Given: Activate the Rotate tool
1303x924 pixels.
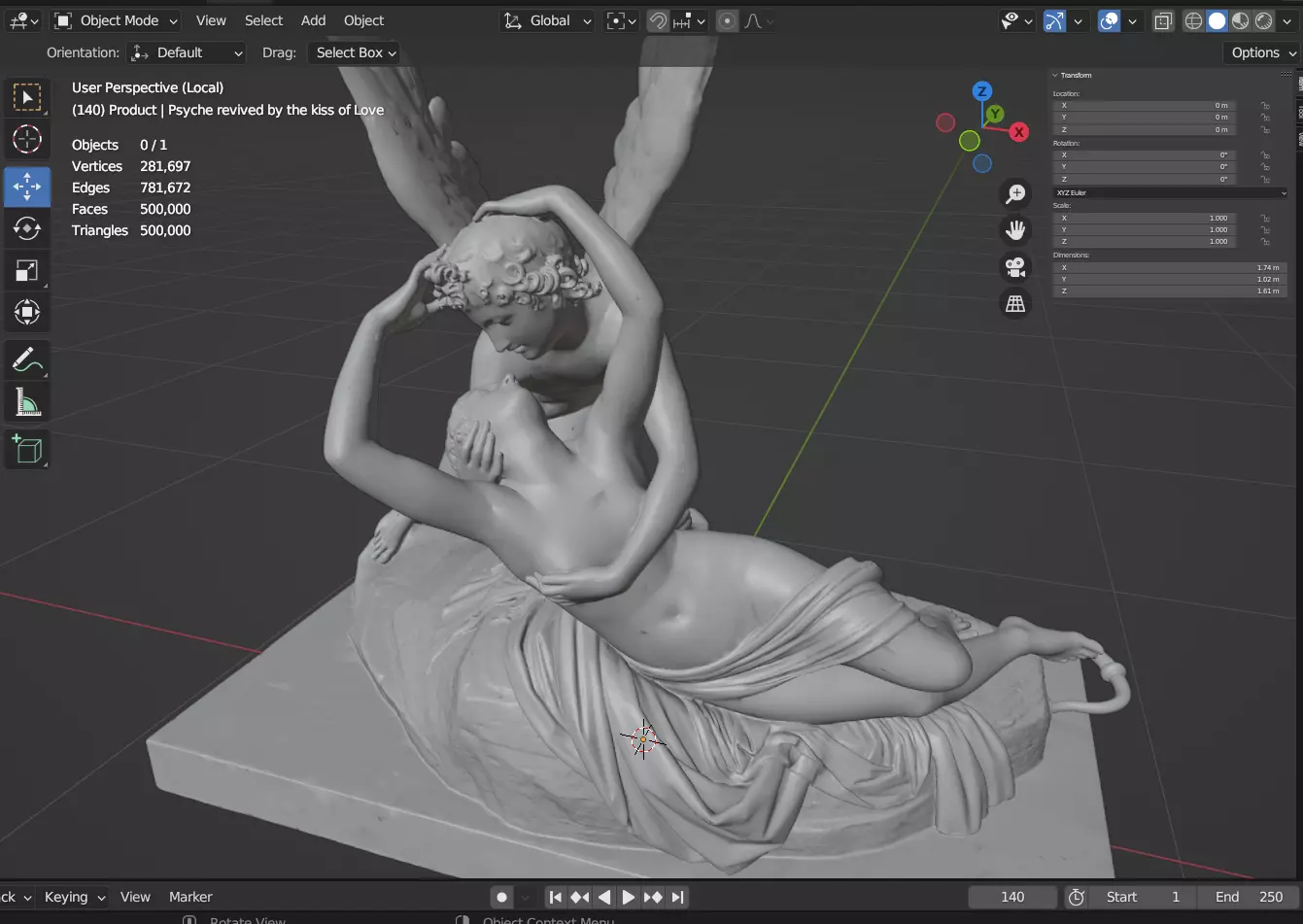Looking at the screenshot, I should click(27, 228).
